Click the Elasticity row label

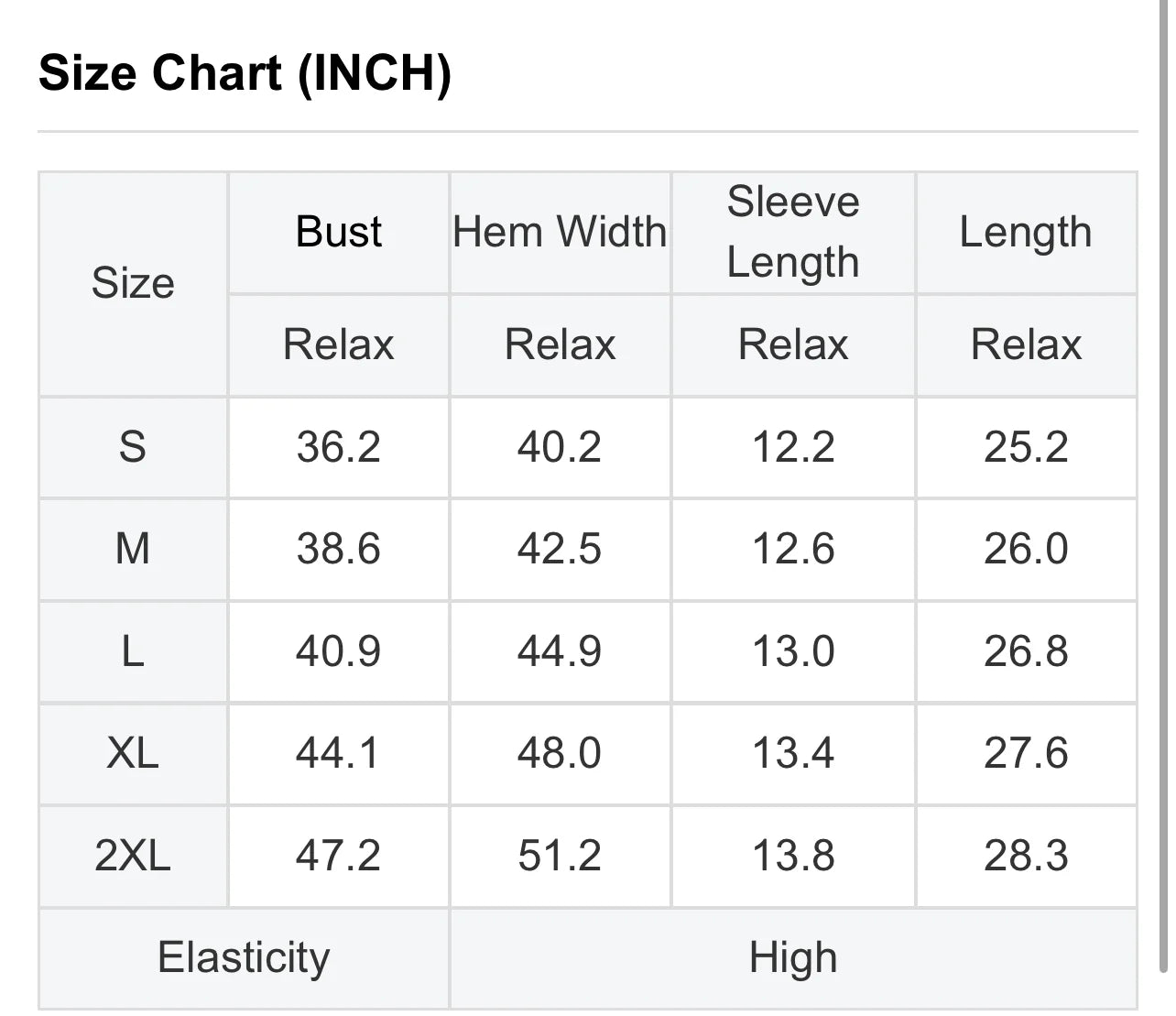(x=244, y=958)
